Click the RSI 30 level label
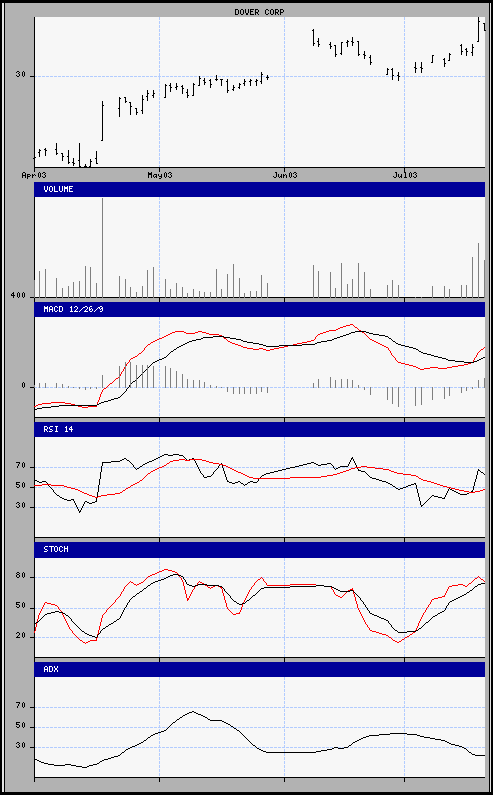The width and height of the screenshot is (493, 795). (20, 507)
